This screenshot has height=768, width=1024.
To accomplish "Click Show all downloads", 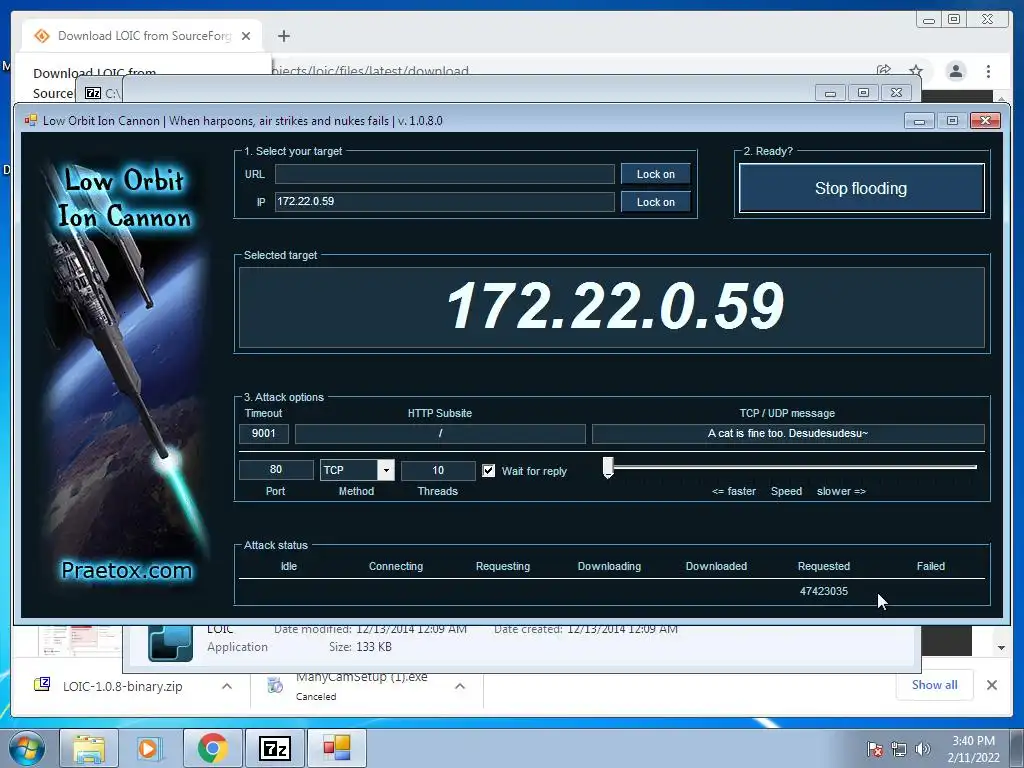I will click(935, 685).
